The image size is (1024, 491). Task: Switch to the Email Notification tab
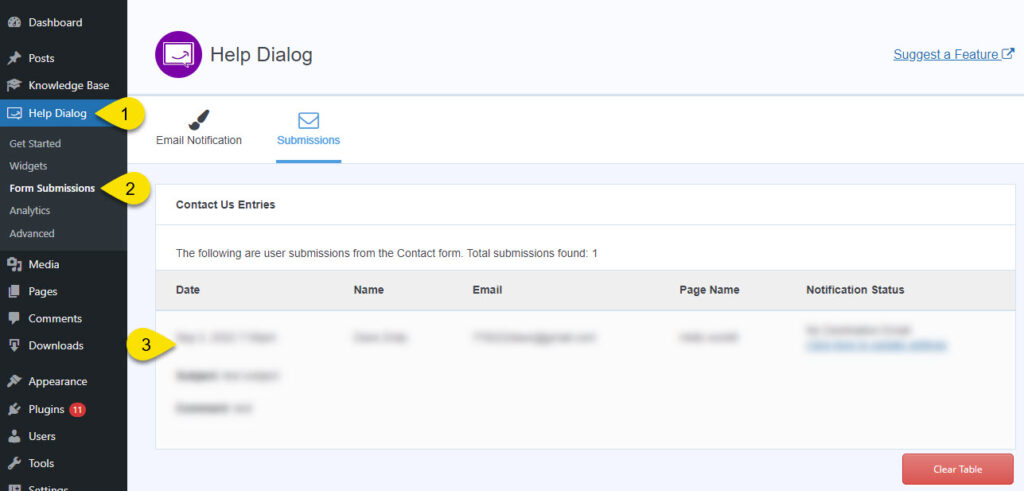199,129
